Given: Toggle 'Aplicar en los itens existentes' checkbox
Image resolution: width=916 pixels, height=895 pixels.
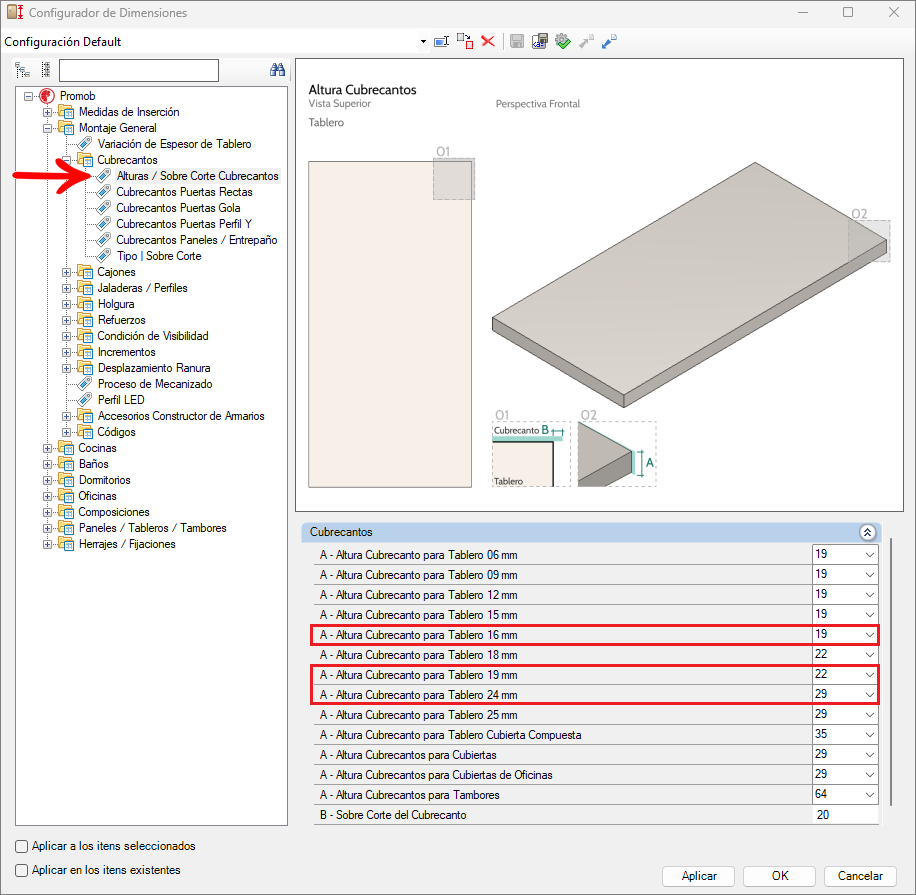Looking at the screenshot, I should click(22, 870).
